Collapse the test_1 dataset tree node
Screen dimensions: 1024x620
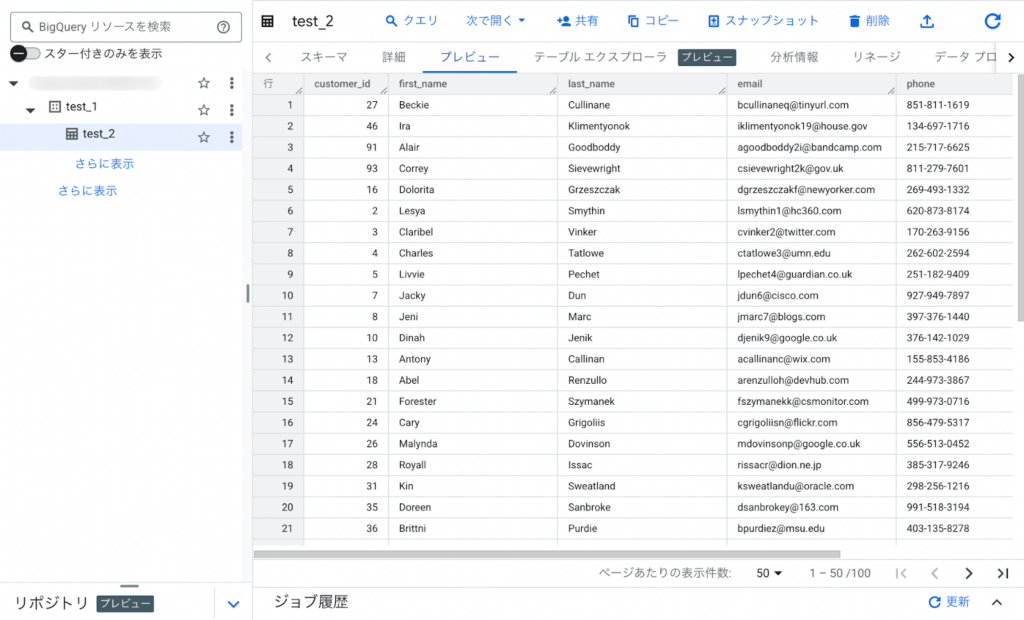pyautogui.click(x=31, y=109)
